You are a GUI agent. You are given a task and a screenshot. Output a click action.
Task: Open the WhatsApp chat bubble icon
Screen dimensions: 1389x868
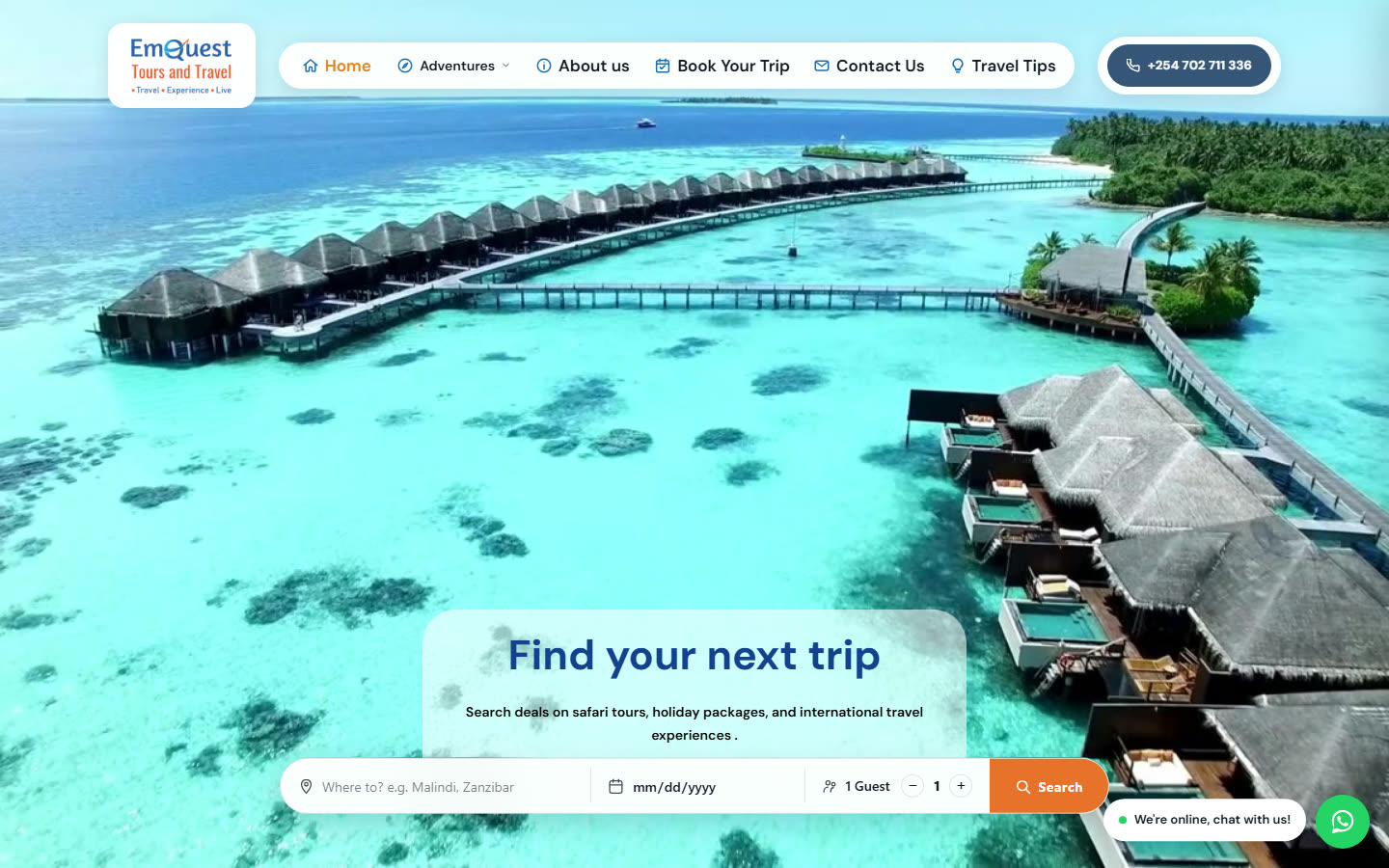[1343, 822]
